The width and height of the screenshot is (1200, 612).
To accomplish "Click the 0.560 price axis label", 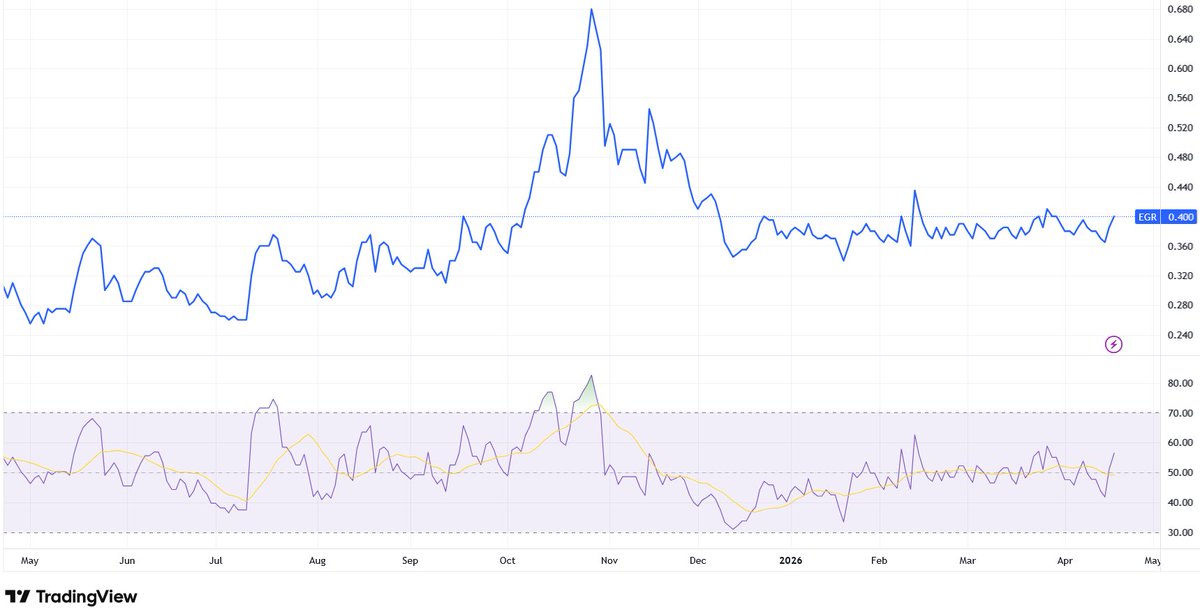I will click(1180, 98).
